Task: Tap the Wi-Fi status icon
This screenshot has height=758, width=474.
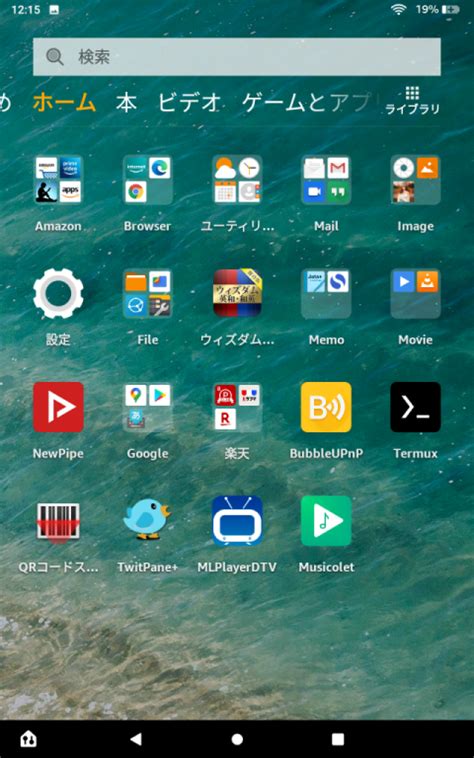Action: 398,10
